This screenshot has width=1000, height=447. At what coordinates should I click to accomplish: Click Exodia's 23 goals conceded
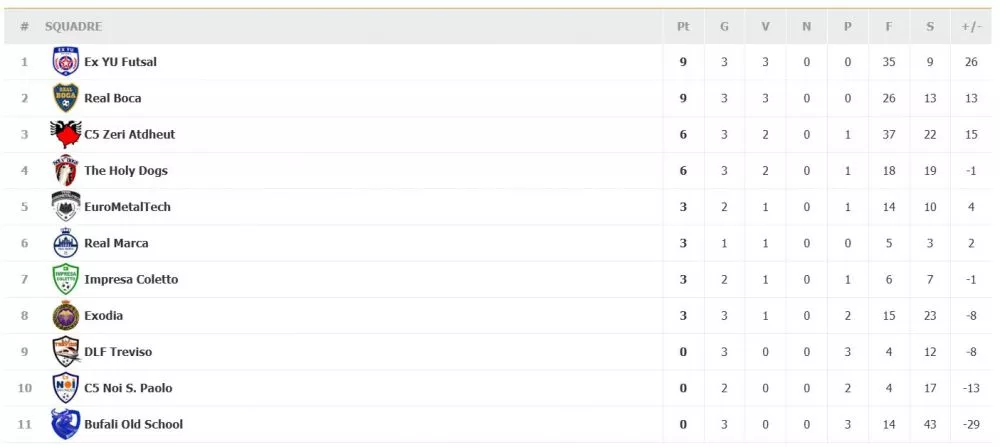[x=930, y=316]
